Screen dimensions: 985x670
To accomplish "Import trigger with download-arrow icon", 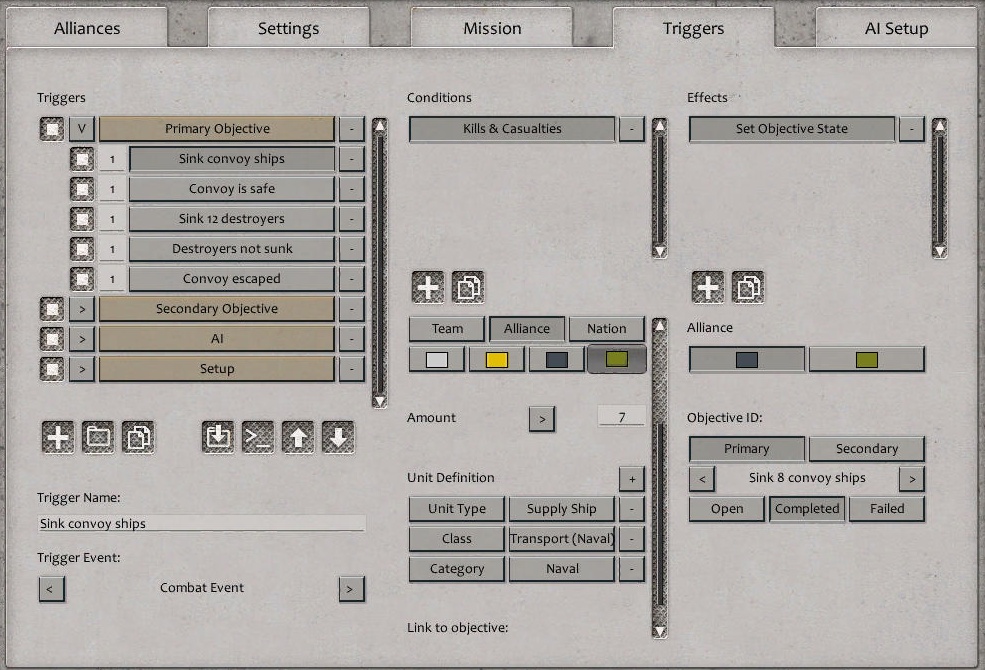I will (x=218, y=437).
